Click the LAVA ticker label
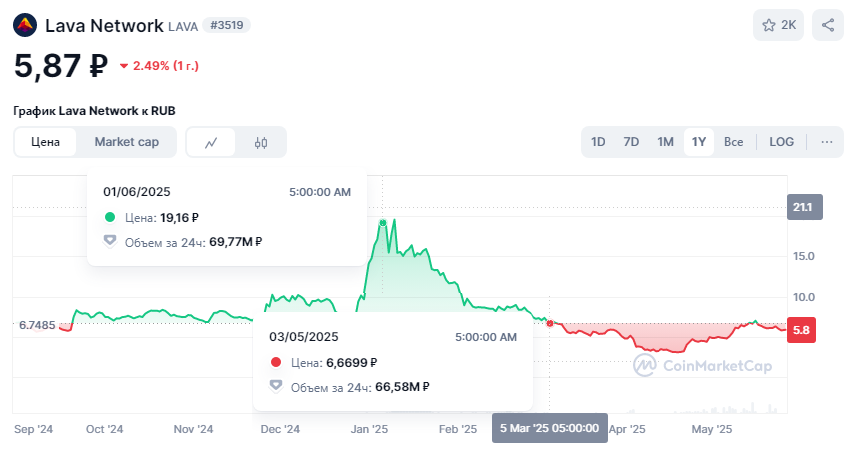 tap(183, 26)
